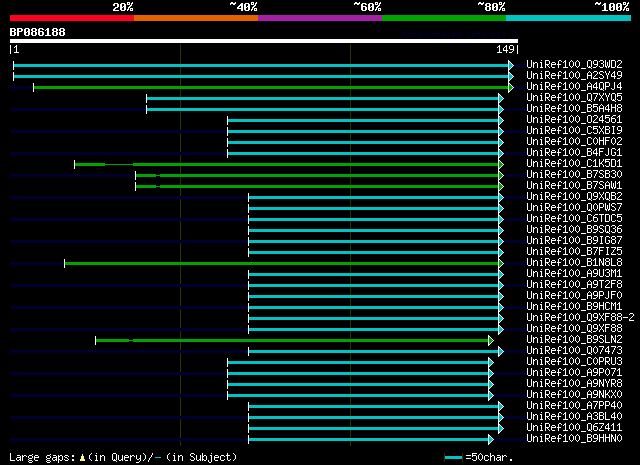This screenshot has height=465, width=640.
Task: Click the cyan alignment bar for B9HHN0
Action: [x=369, y=440]
